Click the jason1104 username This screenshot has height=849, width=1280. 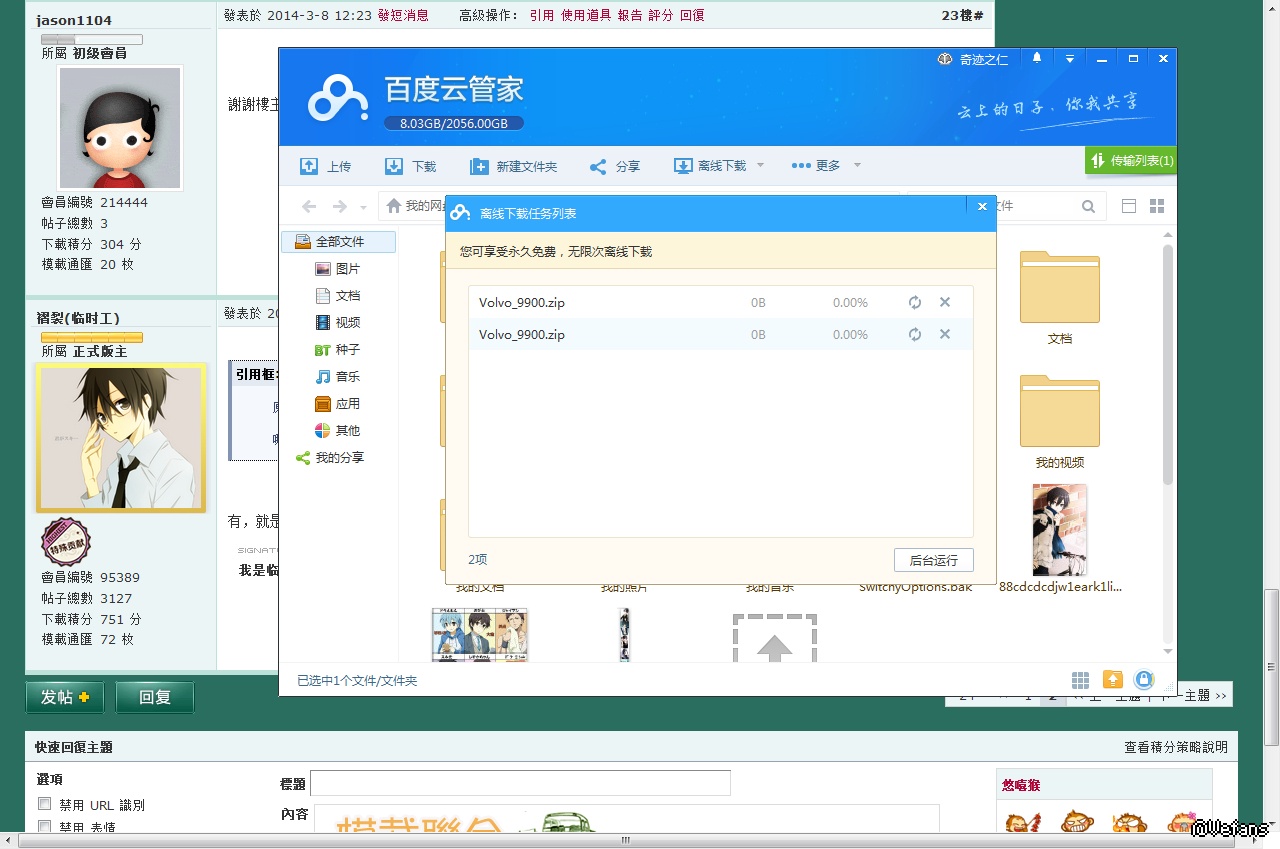(74, 20)
